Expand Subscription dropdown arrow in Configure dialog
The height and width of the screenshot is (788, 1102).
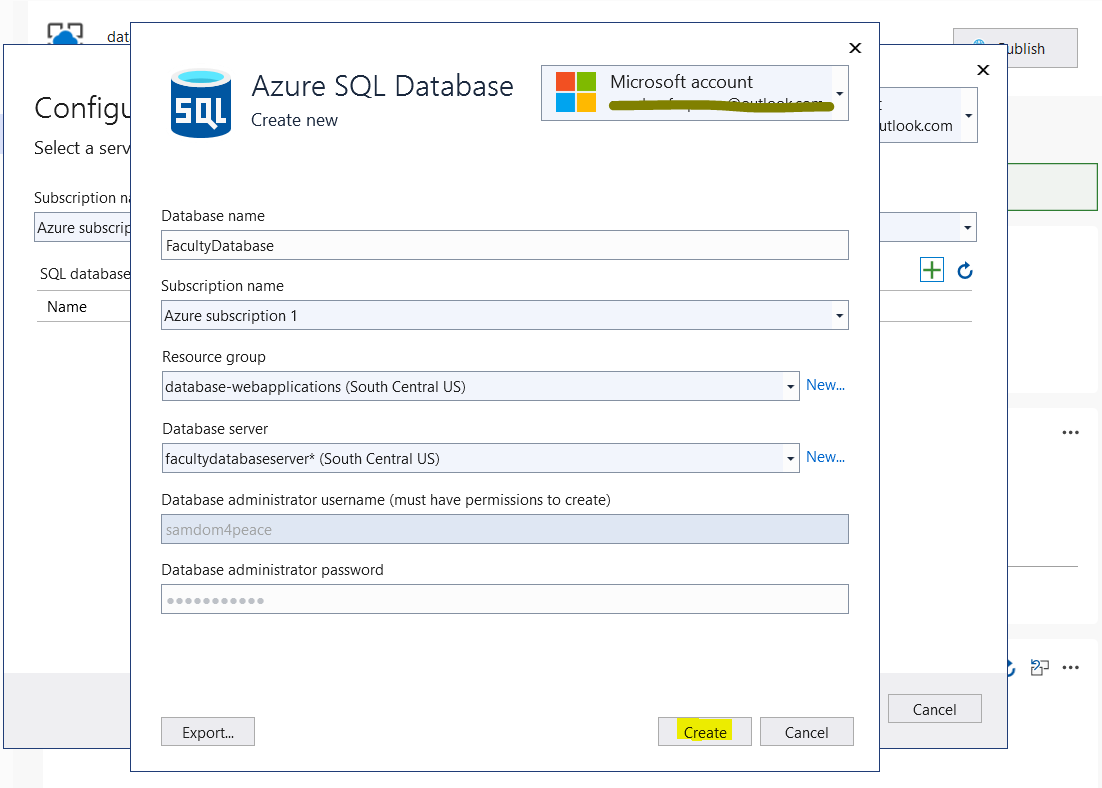pyautogui.click(x=968, y=228)
